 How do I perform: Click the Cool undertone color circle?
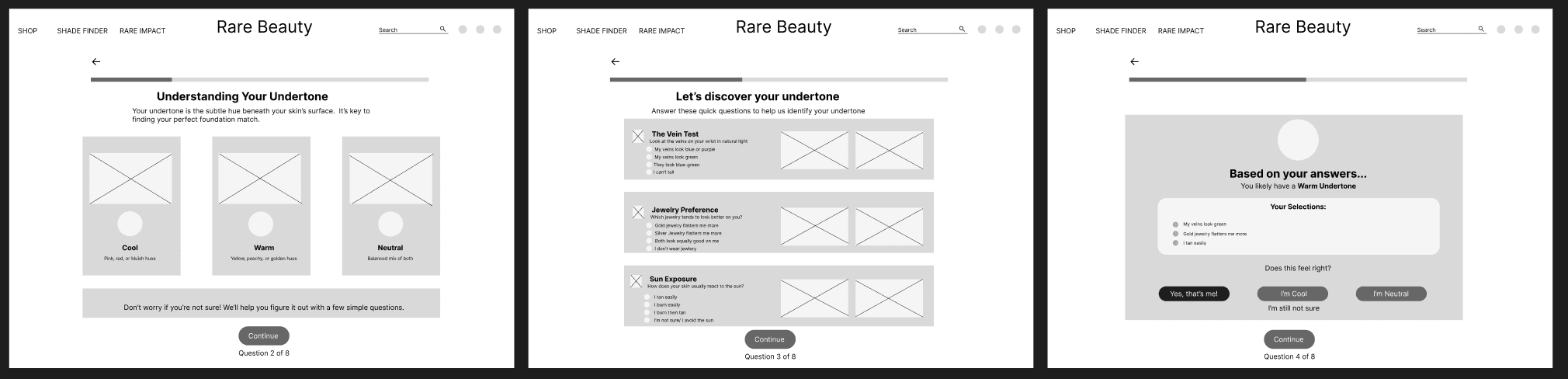pyautogui.click(x=130, y=224)
